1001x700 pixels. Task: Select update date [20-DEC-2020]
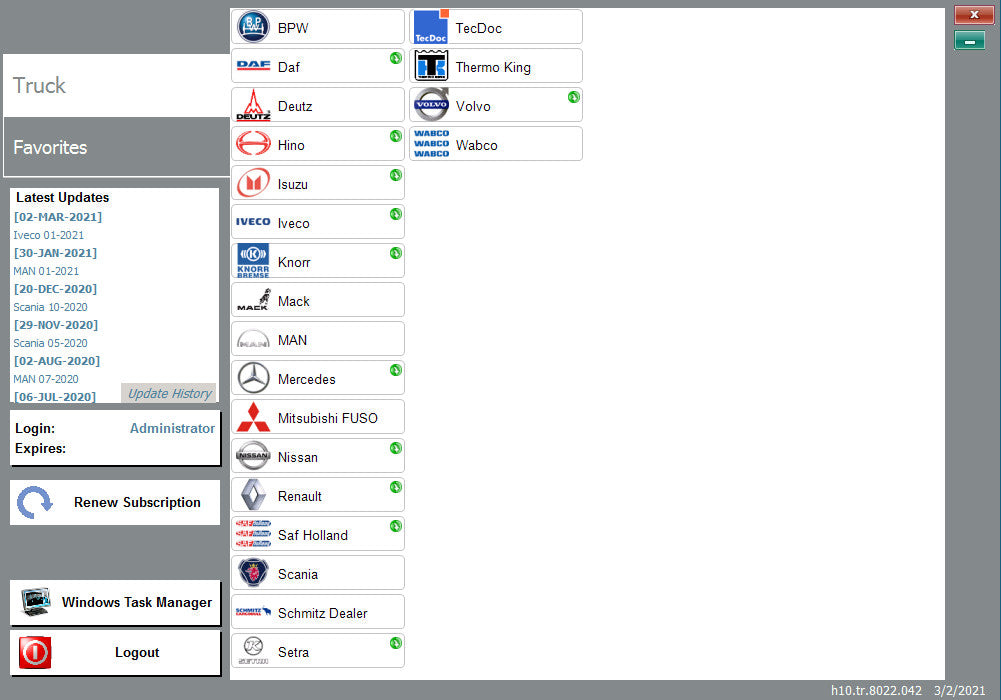[56, 288]
